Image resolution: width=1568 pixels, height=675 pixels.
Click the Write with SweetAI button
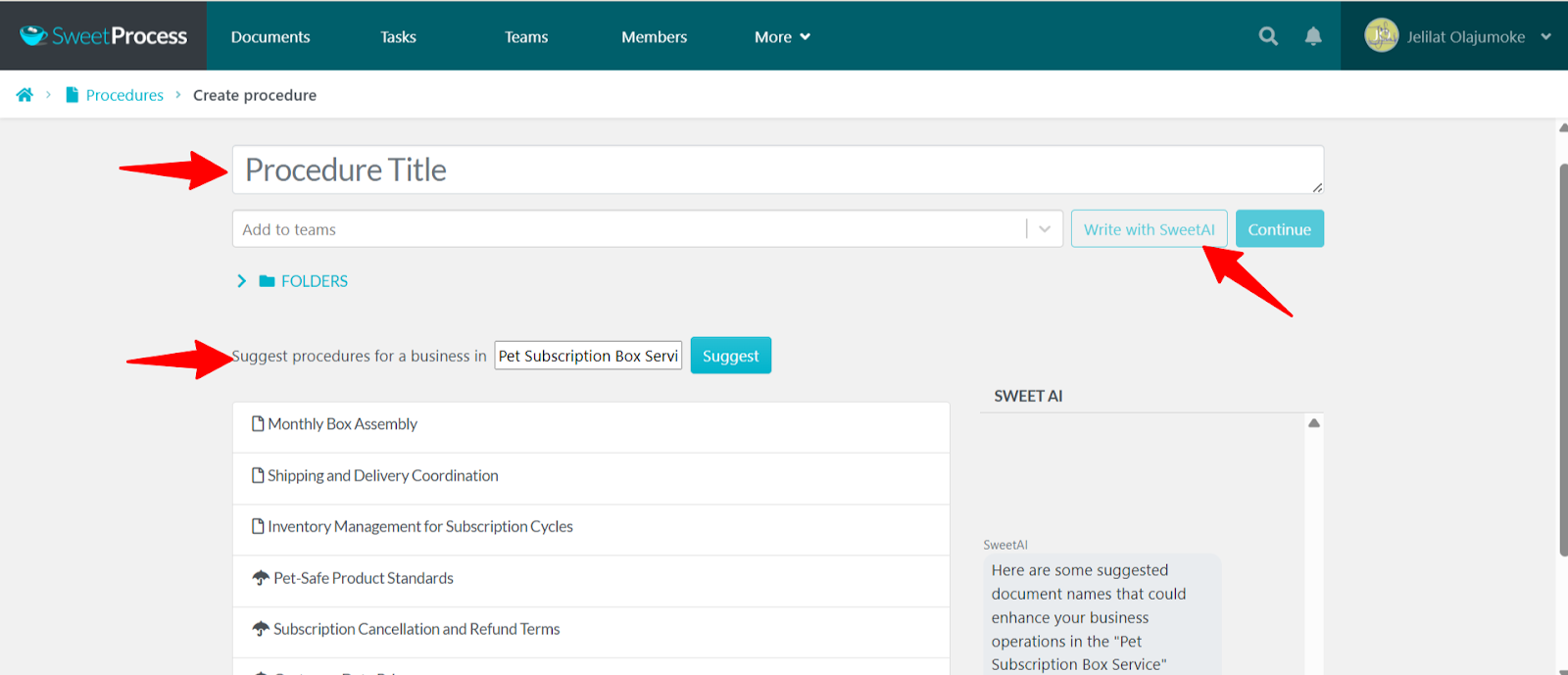pyautogui.click(x=1149, y=229)
